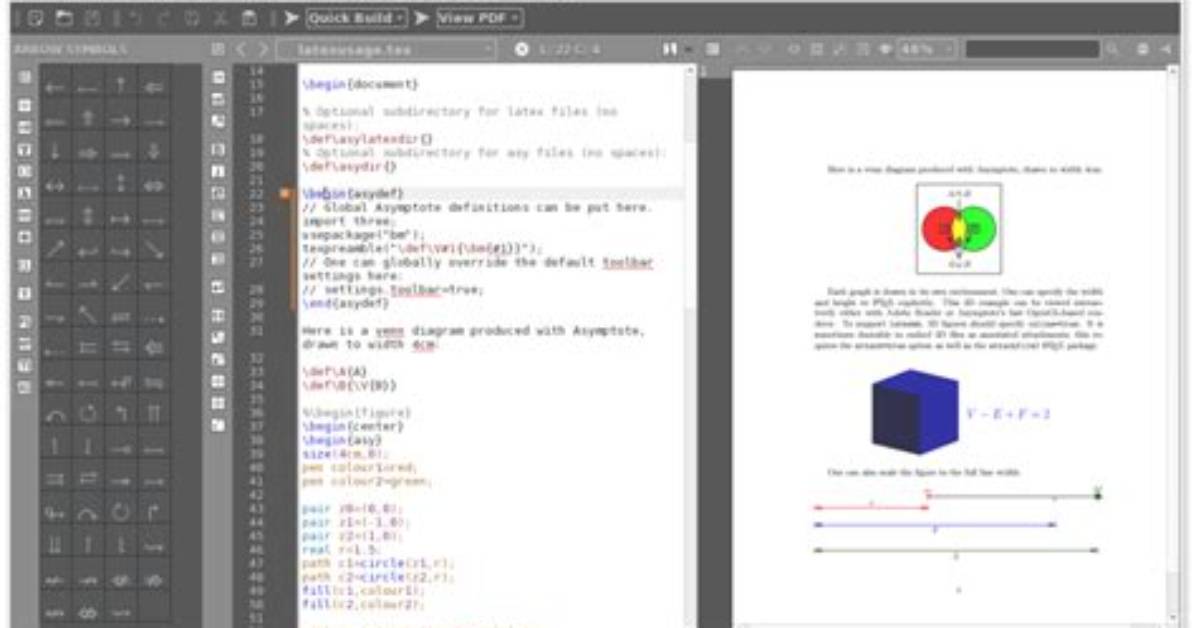Click the Paste clipboard icon in the top toolbar
This screenshot has width=1196, height=628.
point(249,18)
